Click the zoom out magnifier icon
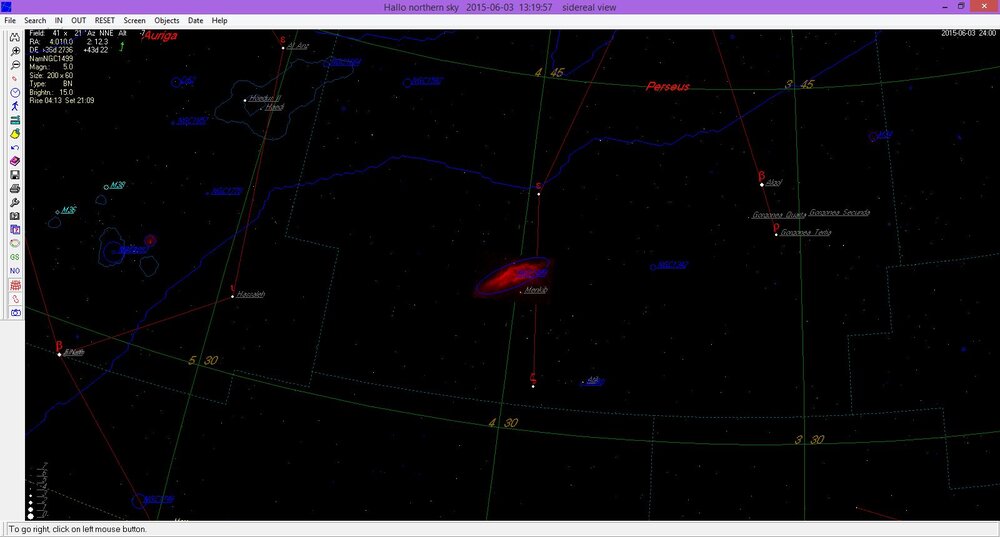 16,64
